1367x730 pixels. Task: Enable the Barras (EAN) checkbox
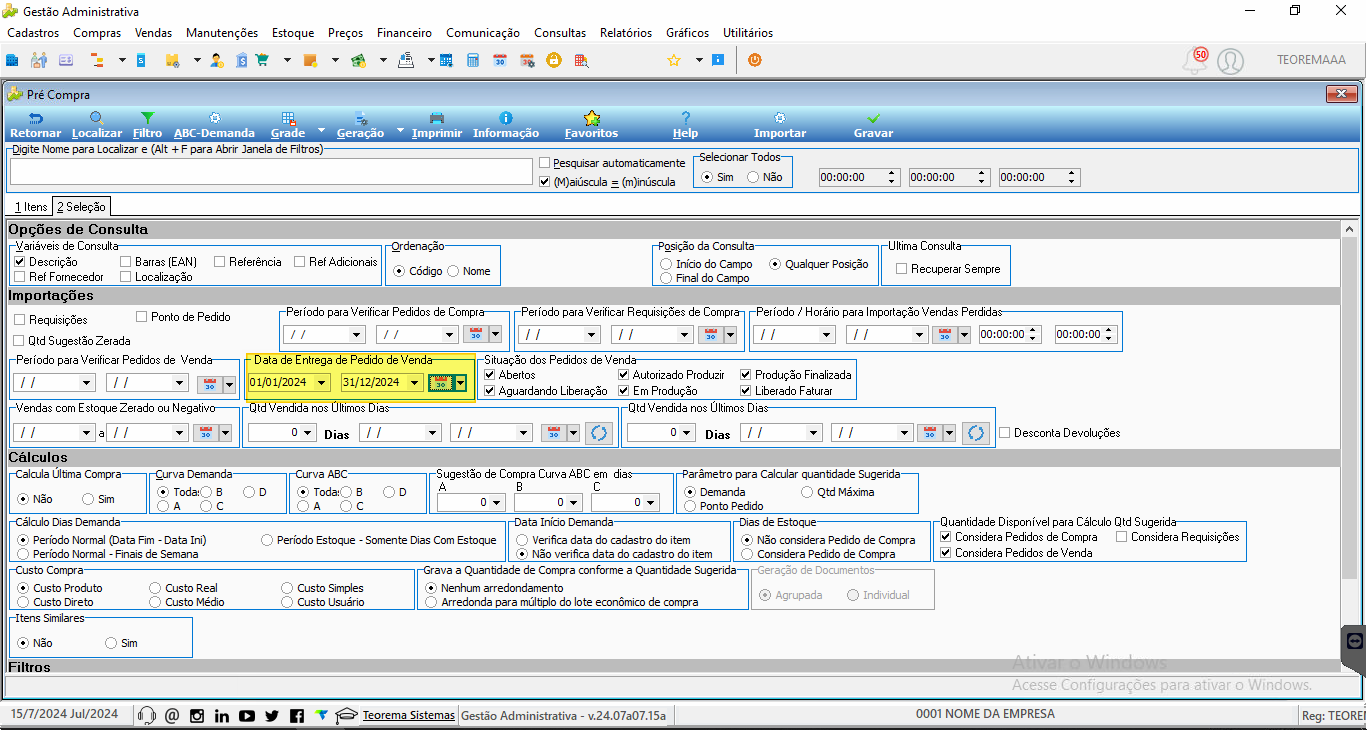[126, 262]
